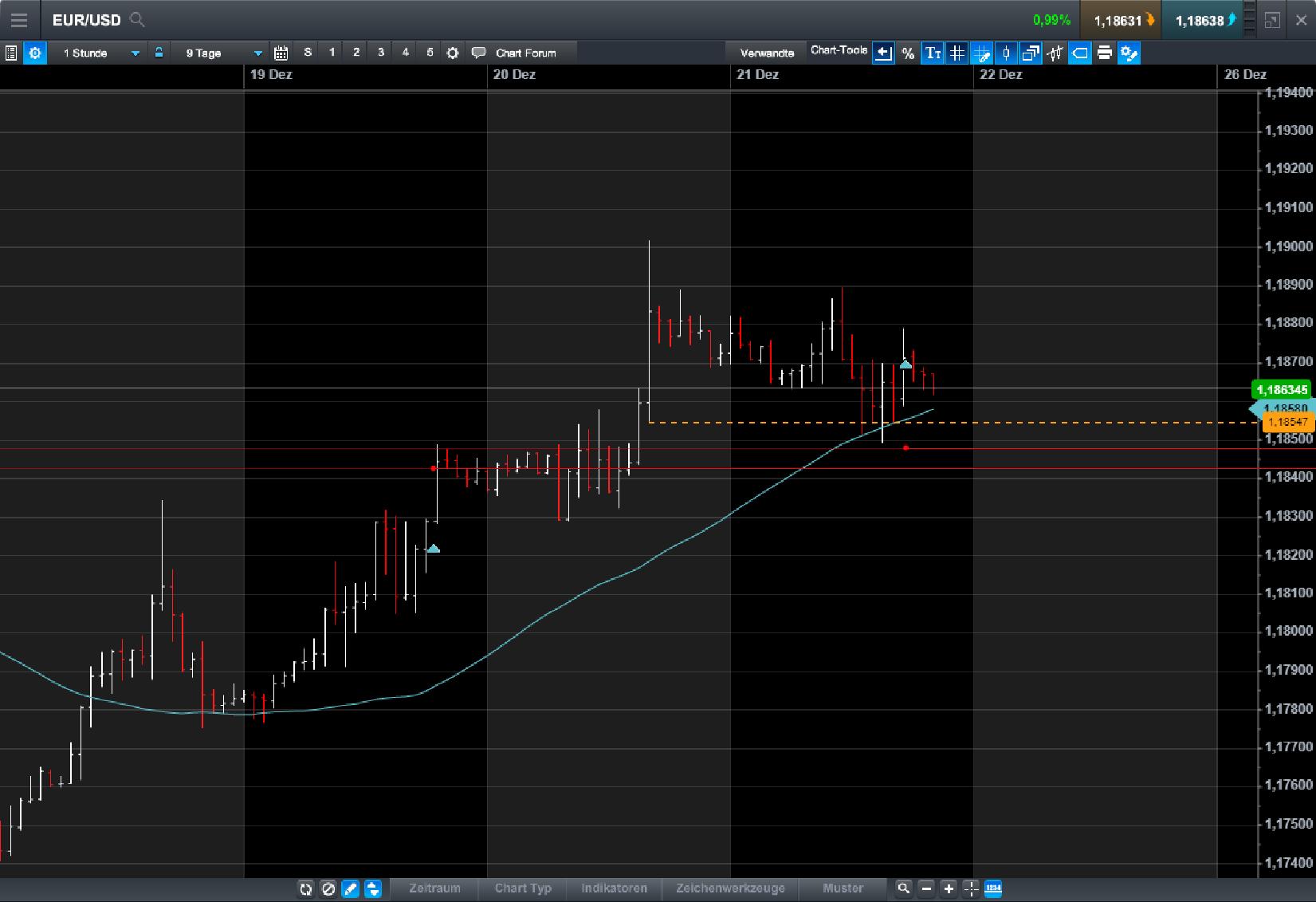Open the calendar date picker icon
This screenshot has height=902, width=1316.
pos(281,53)
